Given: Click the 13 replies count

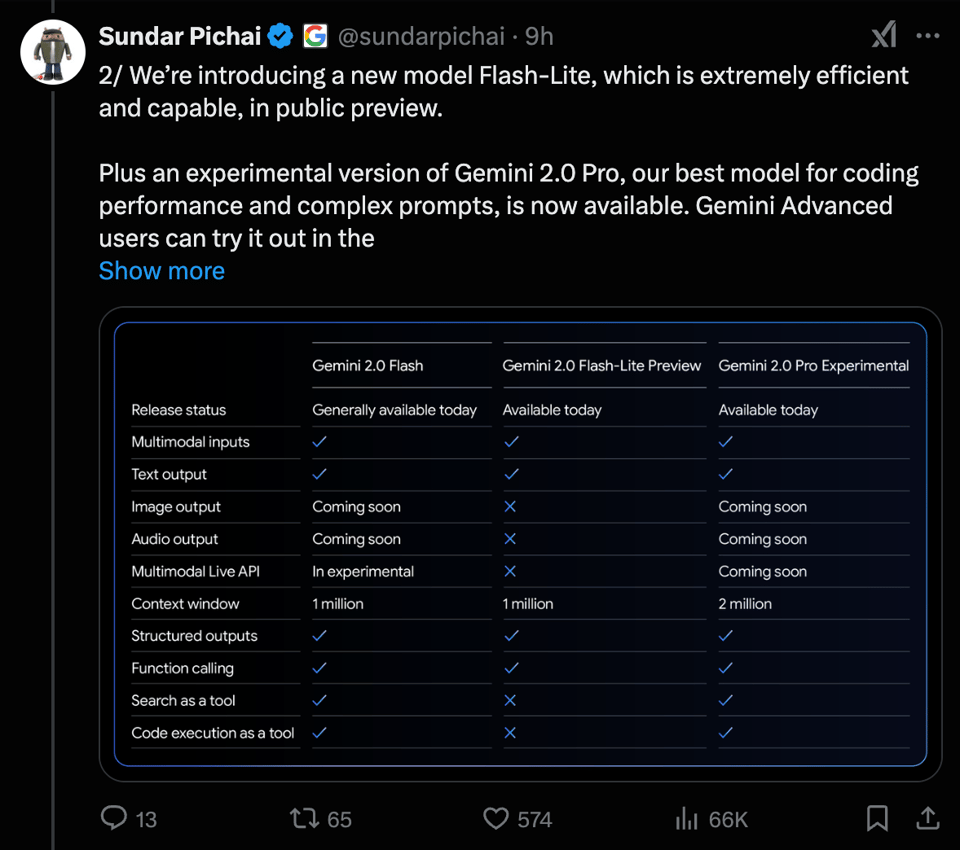Looking at the screenshot, I should [x=146, y=820].
